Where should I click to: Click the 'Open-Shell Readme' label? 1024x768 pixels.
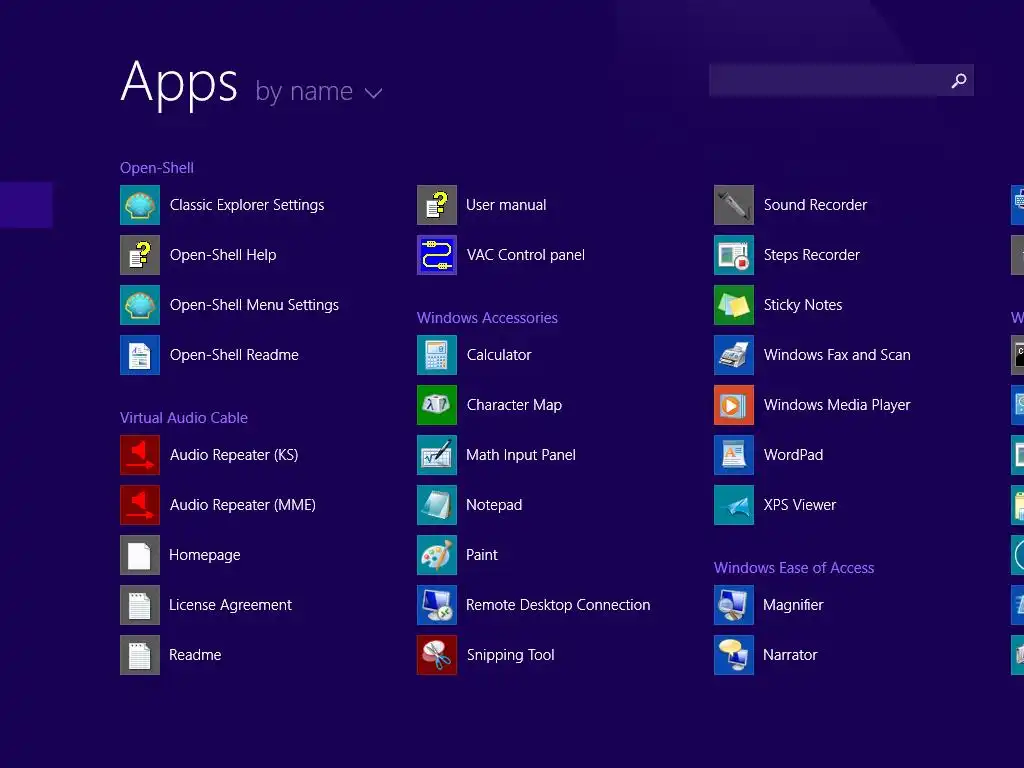(x=234, y=355)
